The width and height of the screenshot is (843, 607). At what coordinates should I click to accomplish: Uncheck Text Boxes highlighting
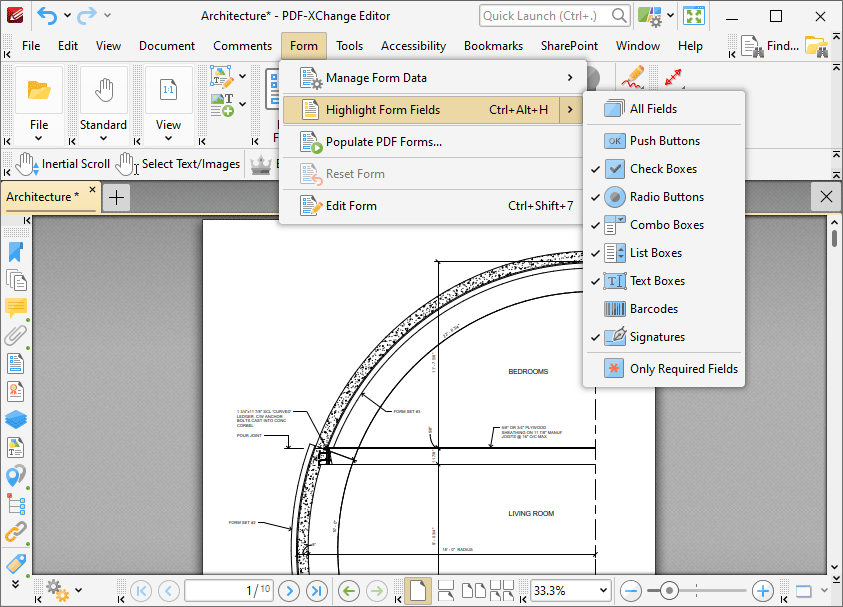click(664, 281)
